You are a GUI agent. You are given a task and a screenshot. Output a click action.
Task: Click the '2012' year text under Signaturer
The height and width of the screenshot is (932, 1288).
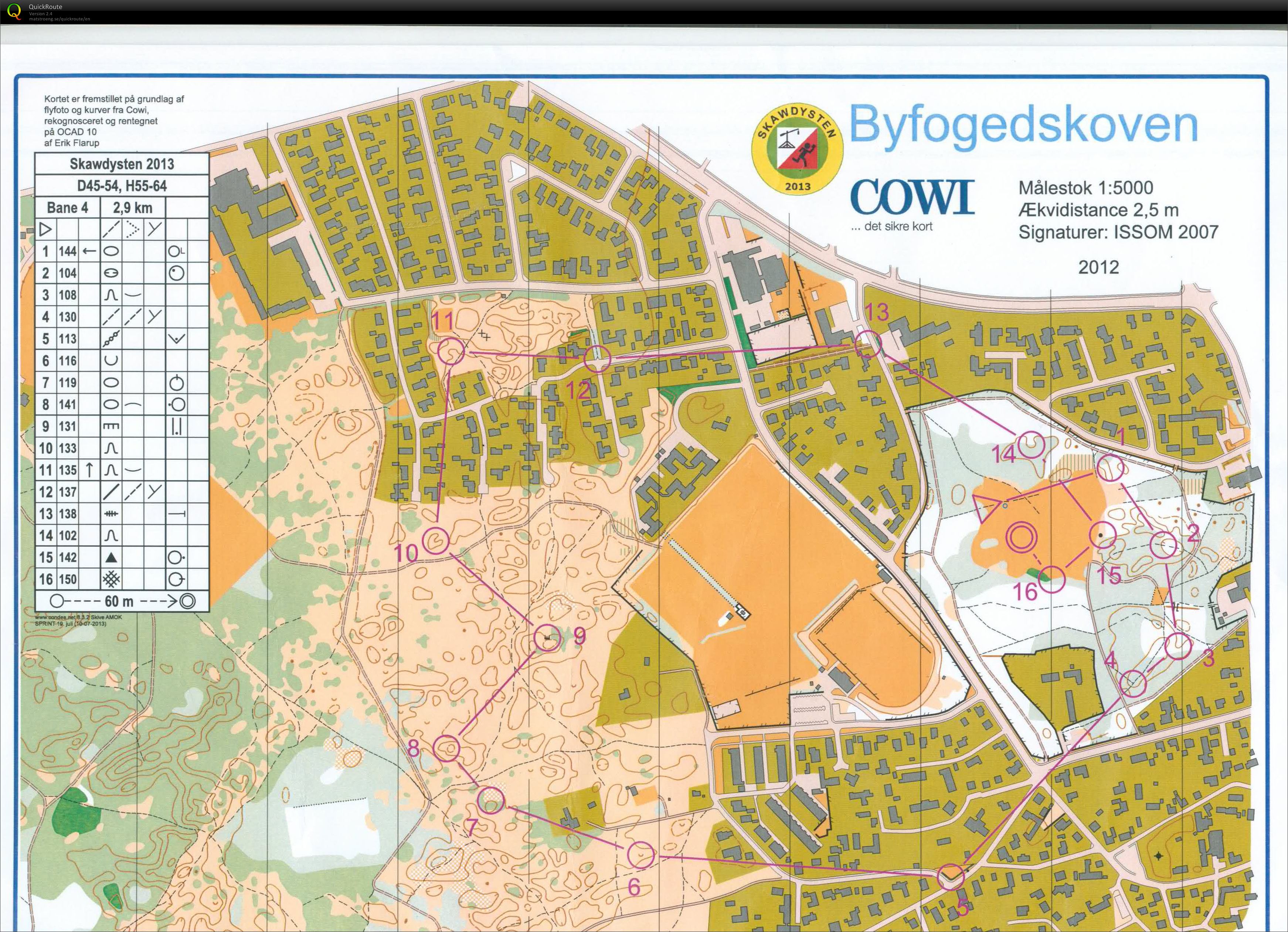pyautogui.click(x=1098, y=267)
